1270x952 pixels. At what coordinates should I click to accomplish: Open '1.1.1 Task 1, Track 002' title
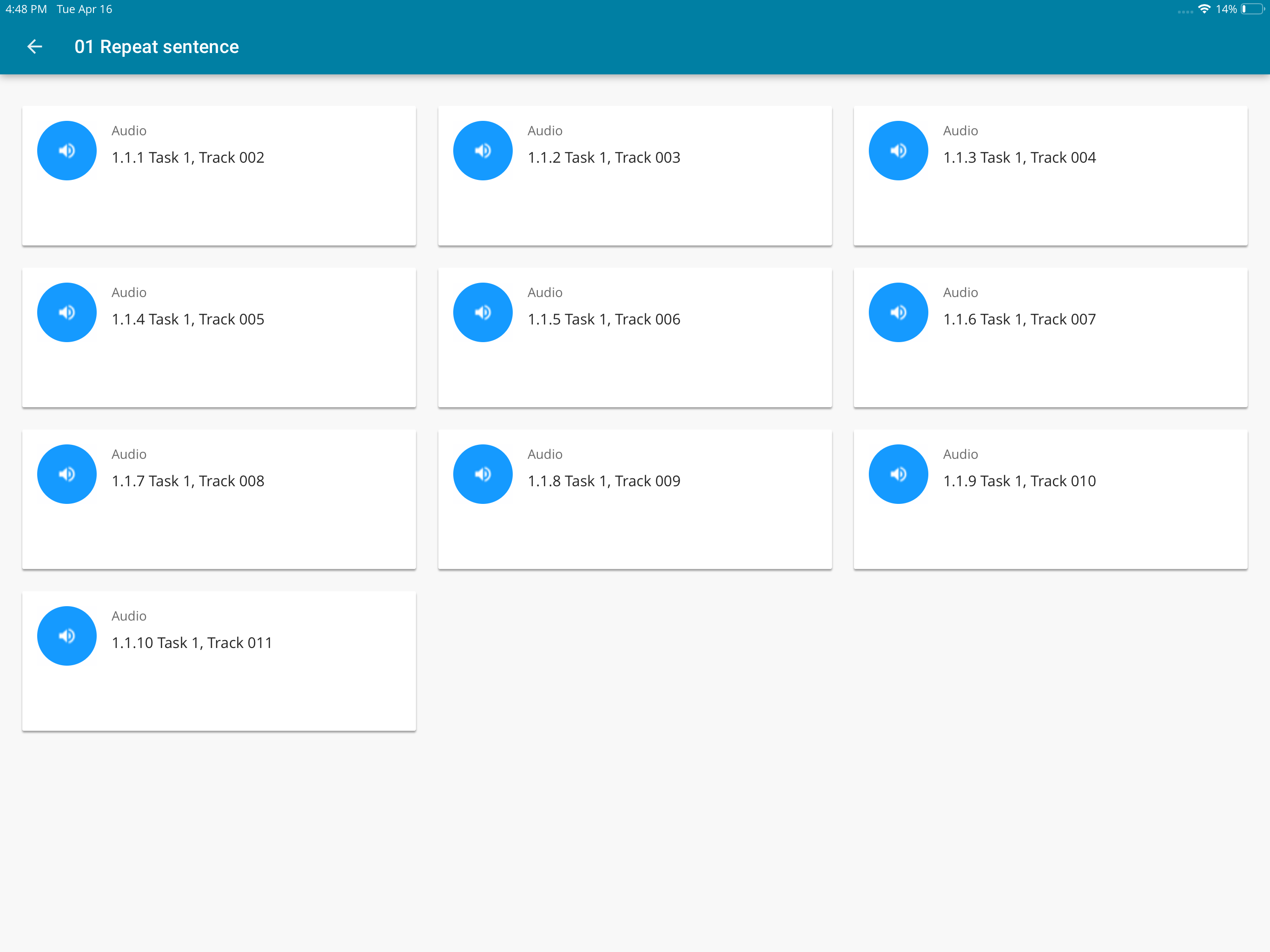(188, 158)
